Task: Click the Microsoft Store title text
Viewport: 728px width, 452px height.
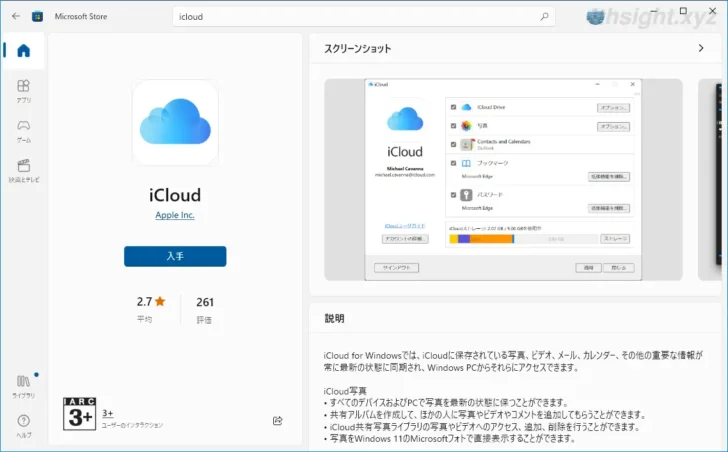Action: (81, 16)
